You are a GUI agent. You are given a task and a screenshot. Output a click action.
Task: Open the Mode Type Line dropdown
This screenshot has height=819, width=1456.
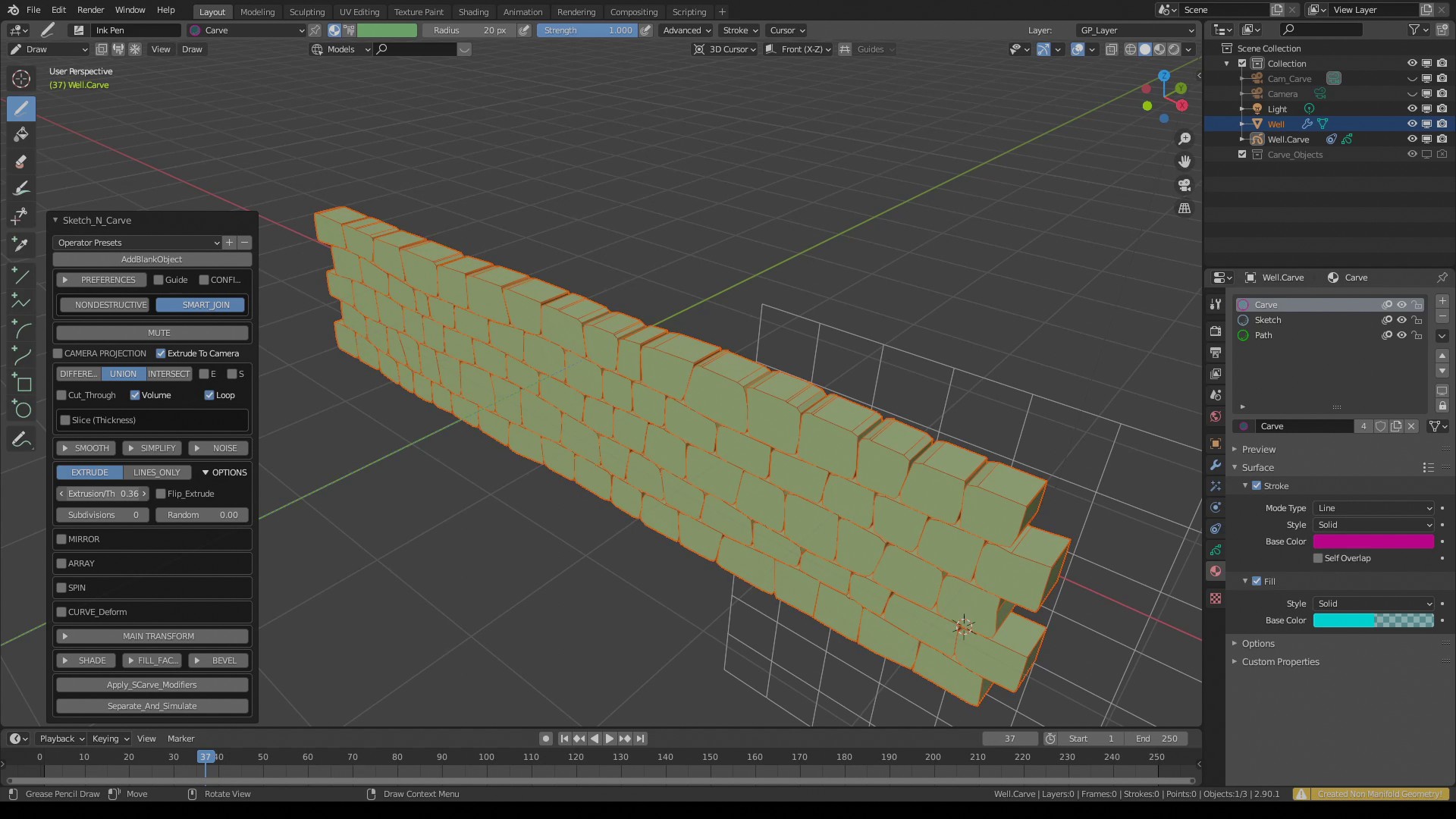pos(1373,508)
